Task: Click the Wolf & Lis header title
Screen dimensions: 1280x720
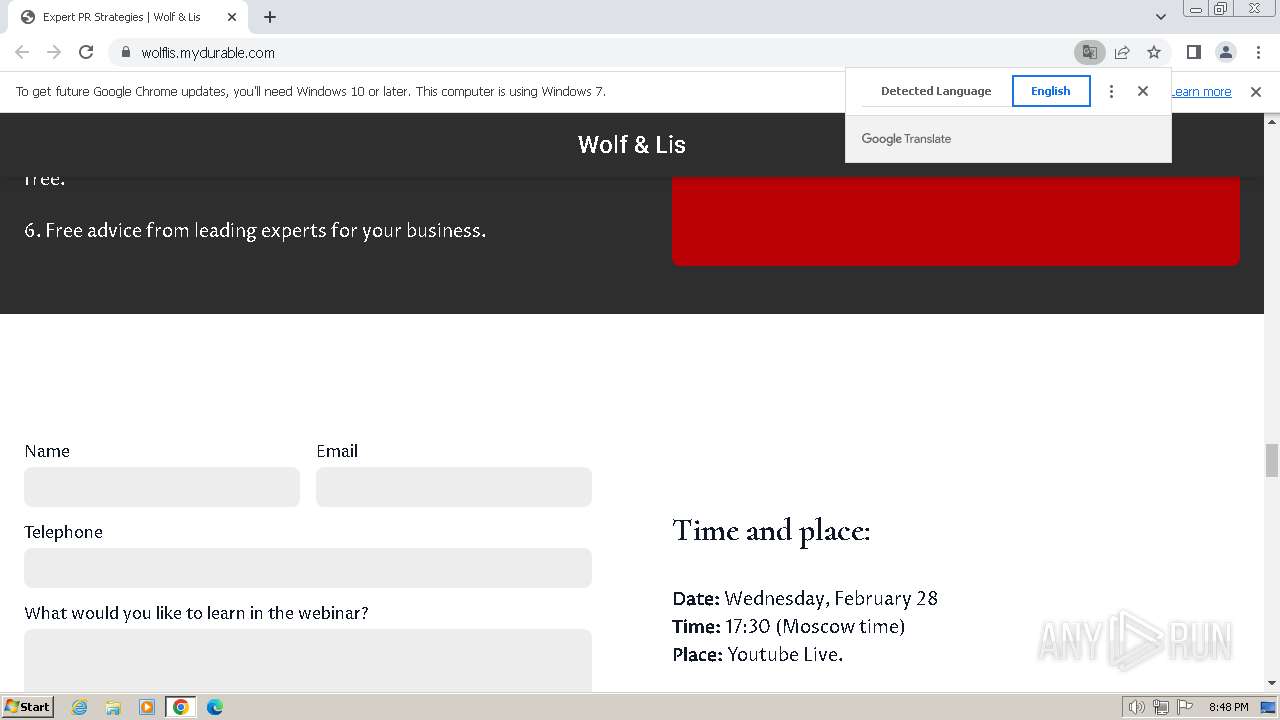Action: click(632, 144)
